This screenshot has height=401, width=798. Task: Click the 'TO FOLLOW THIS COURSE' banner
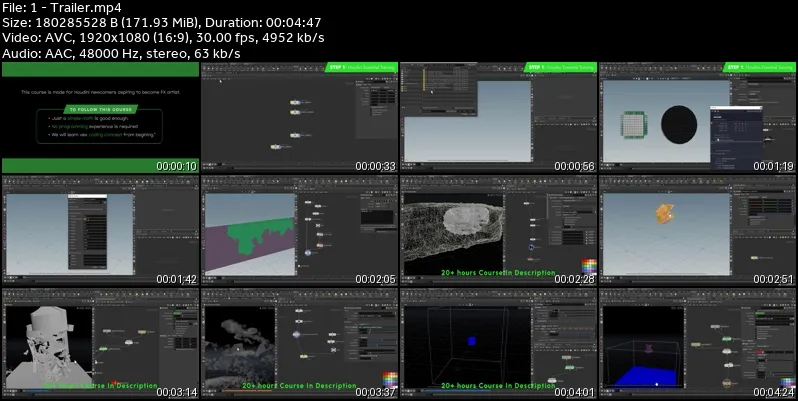tap(100, 109)
